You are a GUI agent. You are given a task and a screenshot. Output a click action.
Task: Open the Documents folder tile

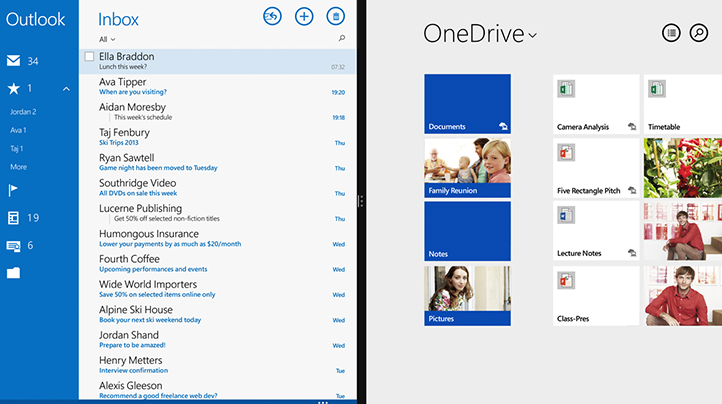(x=467, y=104)
